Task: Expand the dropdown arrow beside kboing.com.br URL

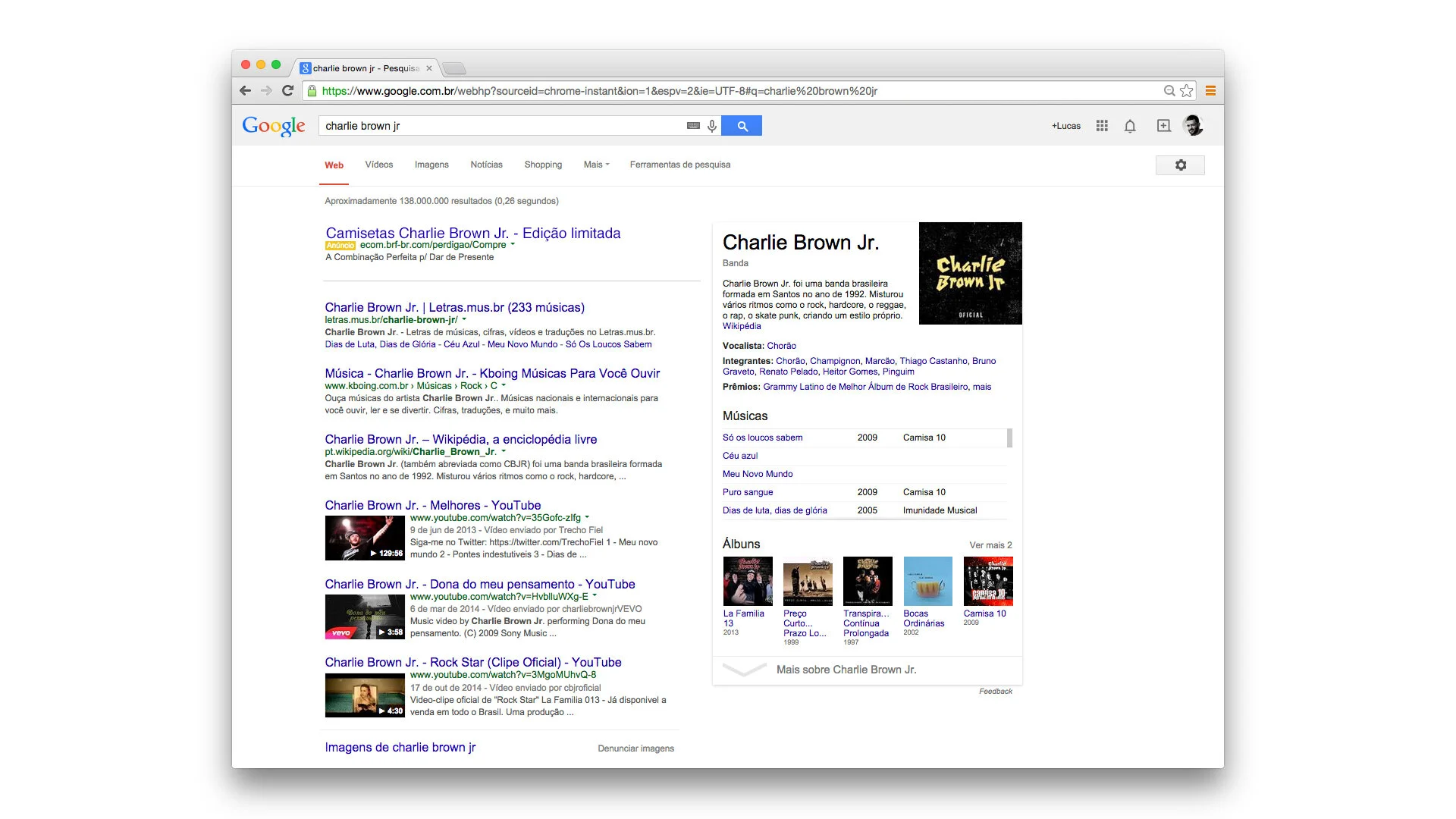Action: 504,385
